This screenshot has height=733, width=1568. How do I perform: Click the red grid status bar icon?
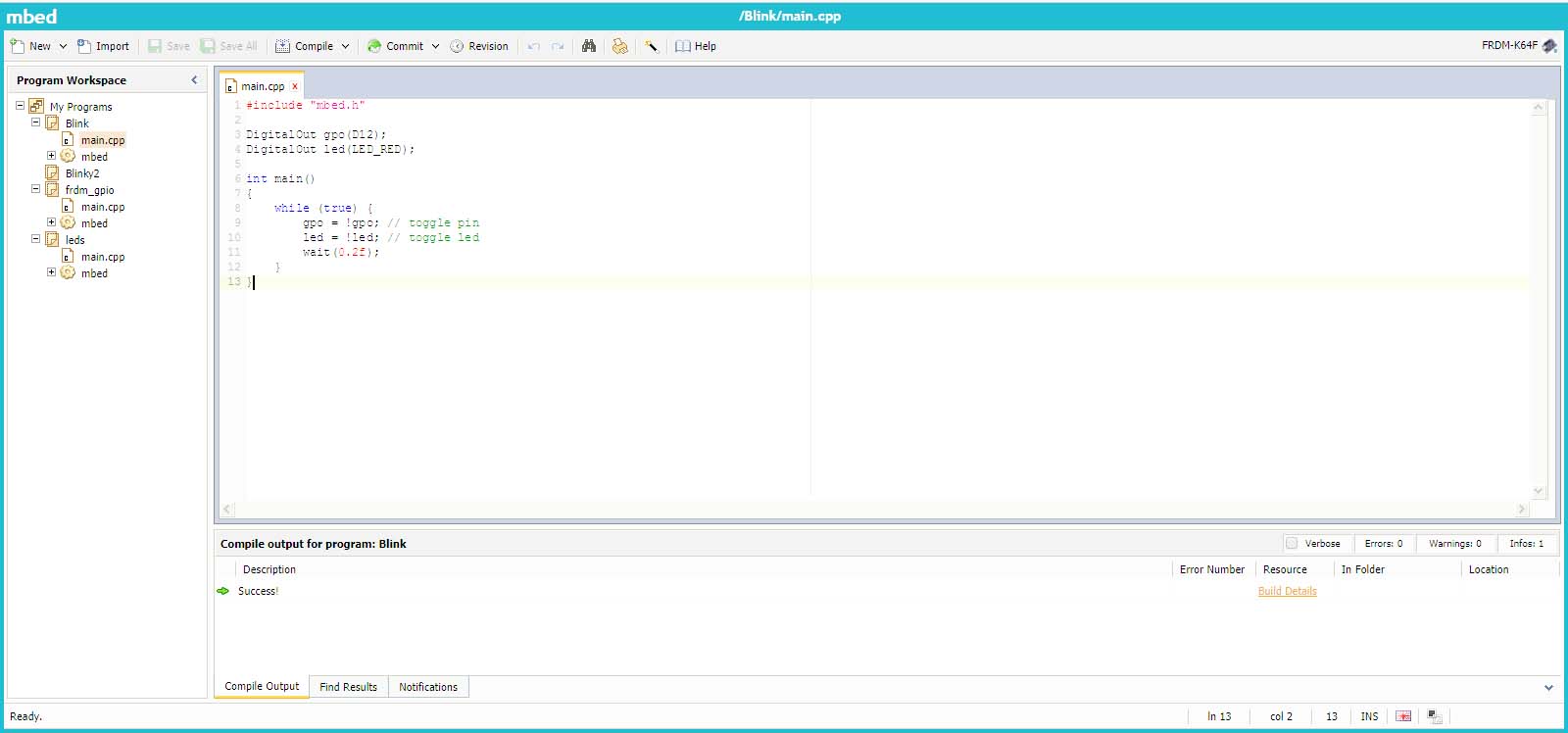point(1403,716)
